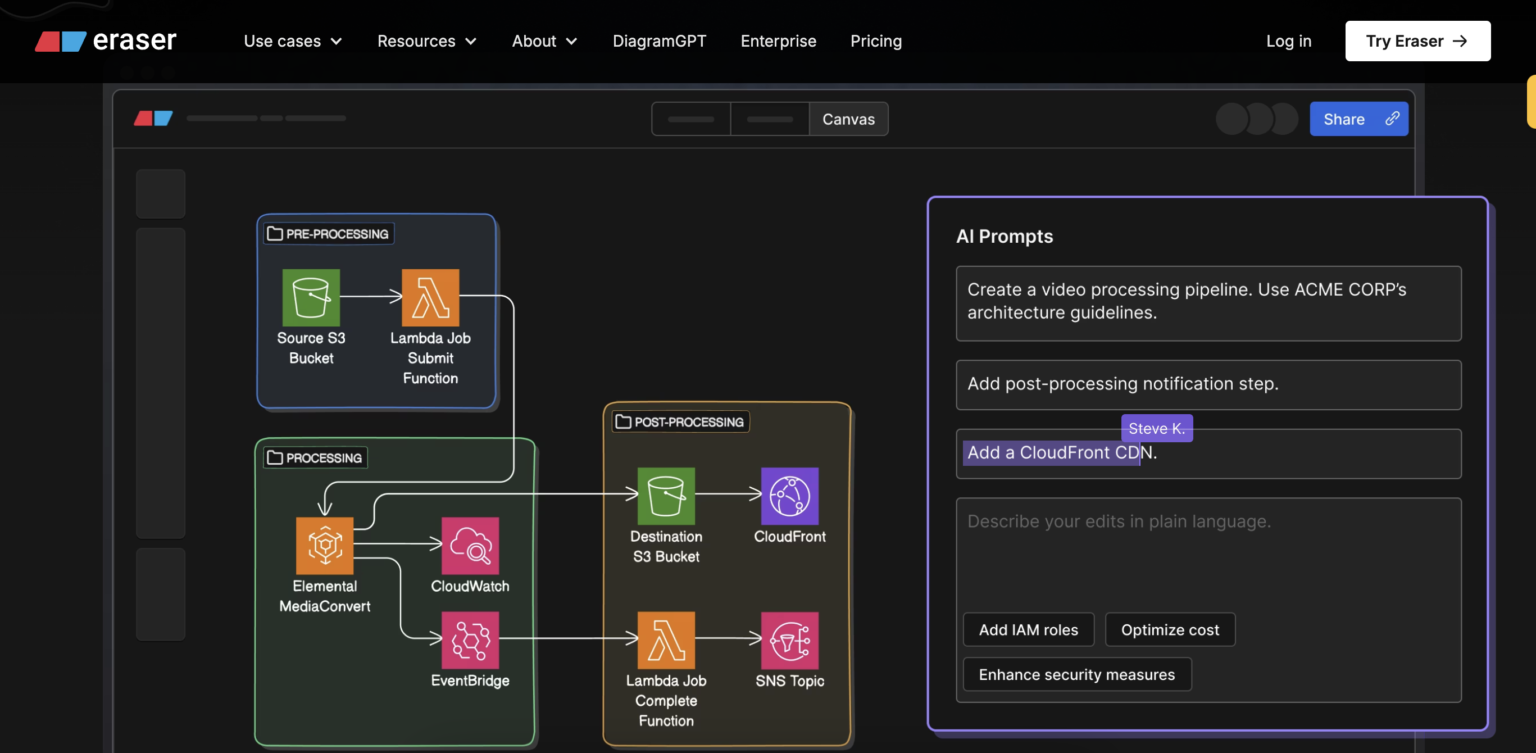Switch to the Canvas tab
Screen dimensions: 1536x753
coord(848,119)
